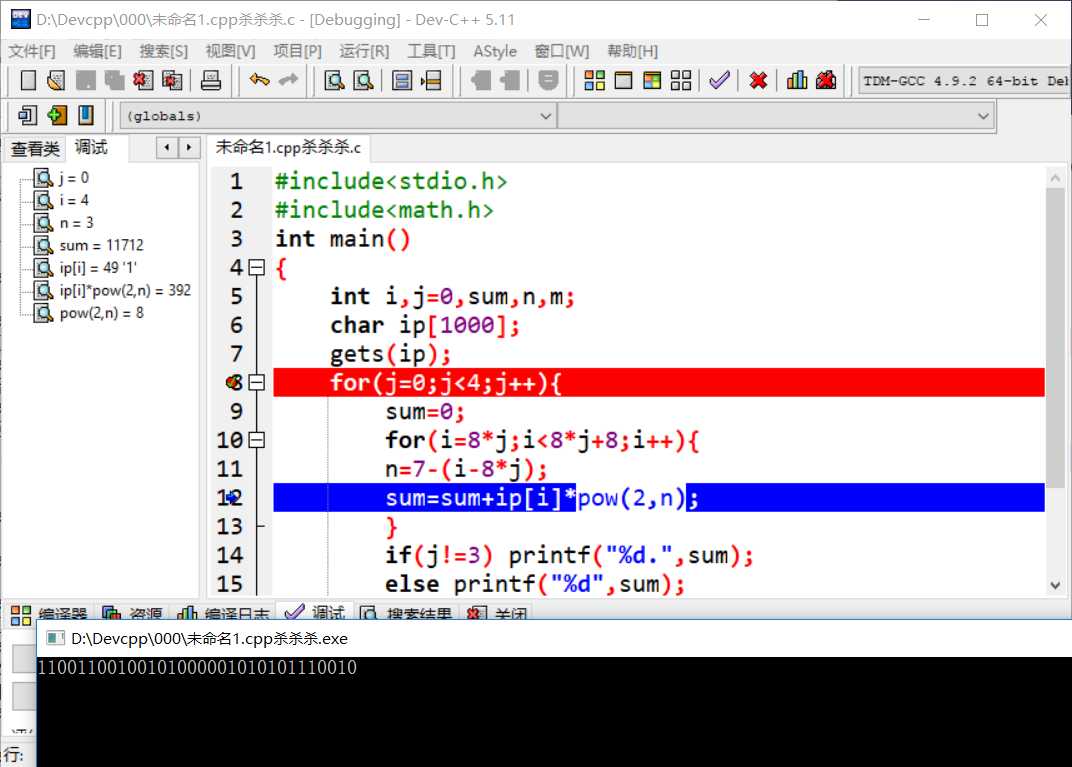Open the 视图[V] menu

[x=230, y=51]
